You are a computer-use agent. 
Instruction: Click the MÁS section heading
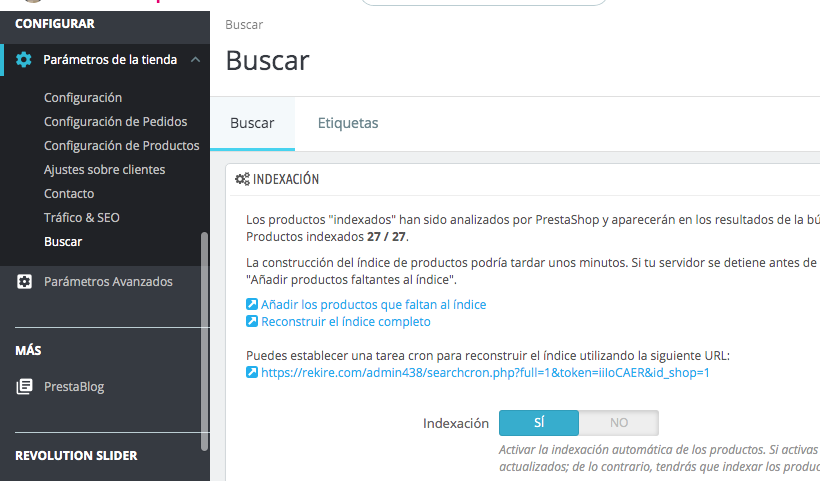[28, 350]
